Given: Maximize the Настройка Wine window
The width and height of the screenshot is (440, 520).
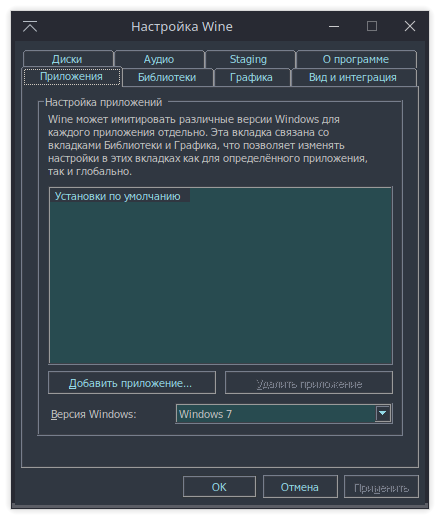Looking at the screenshot, I should click(x=372, y=26).
